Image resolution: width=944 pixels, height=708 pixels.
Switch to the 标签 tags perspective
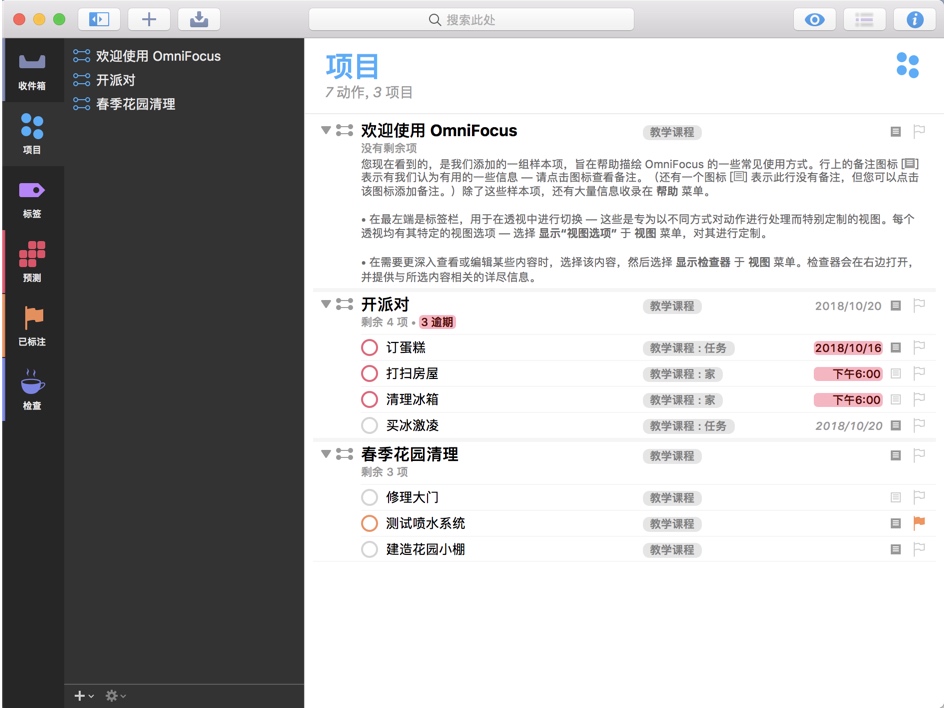[x=32, y=198]
